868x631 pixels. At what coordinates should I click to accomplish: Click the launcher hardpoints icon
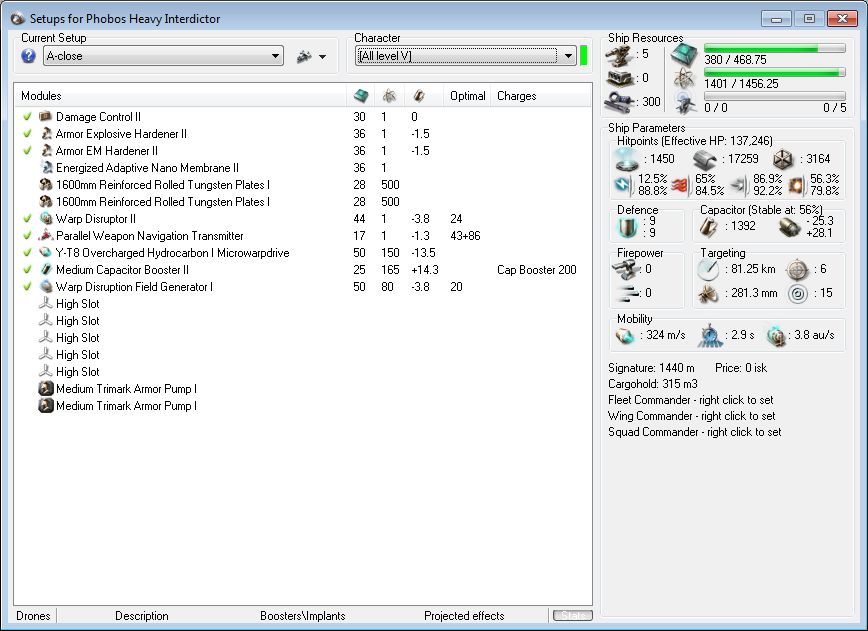pyautogui.click(x=620, y=79)
